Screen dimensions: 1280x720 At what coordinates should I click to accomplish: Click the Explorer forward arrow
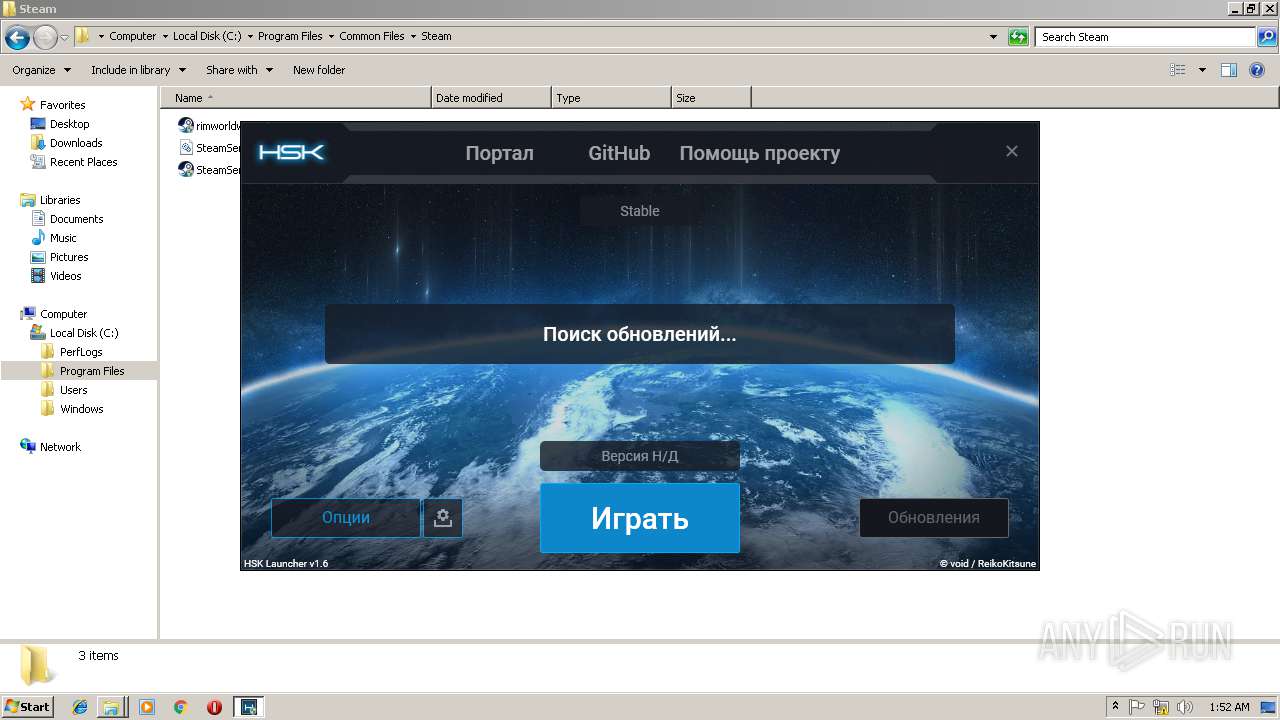tap(45, 38)
